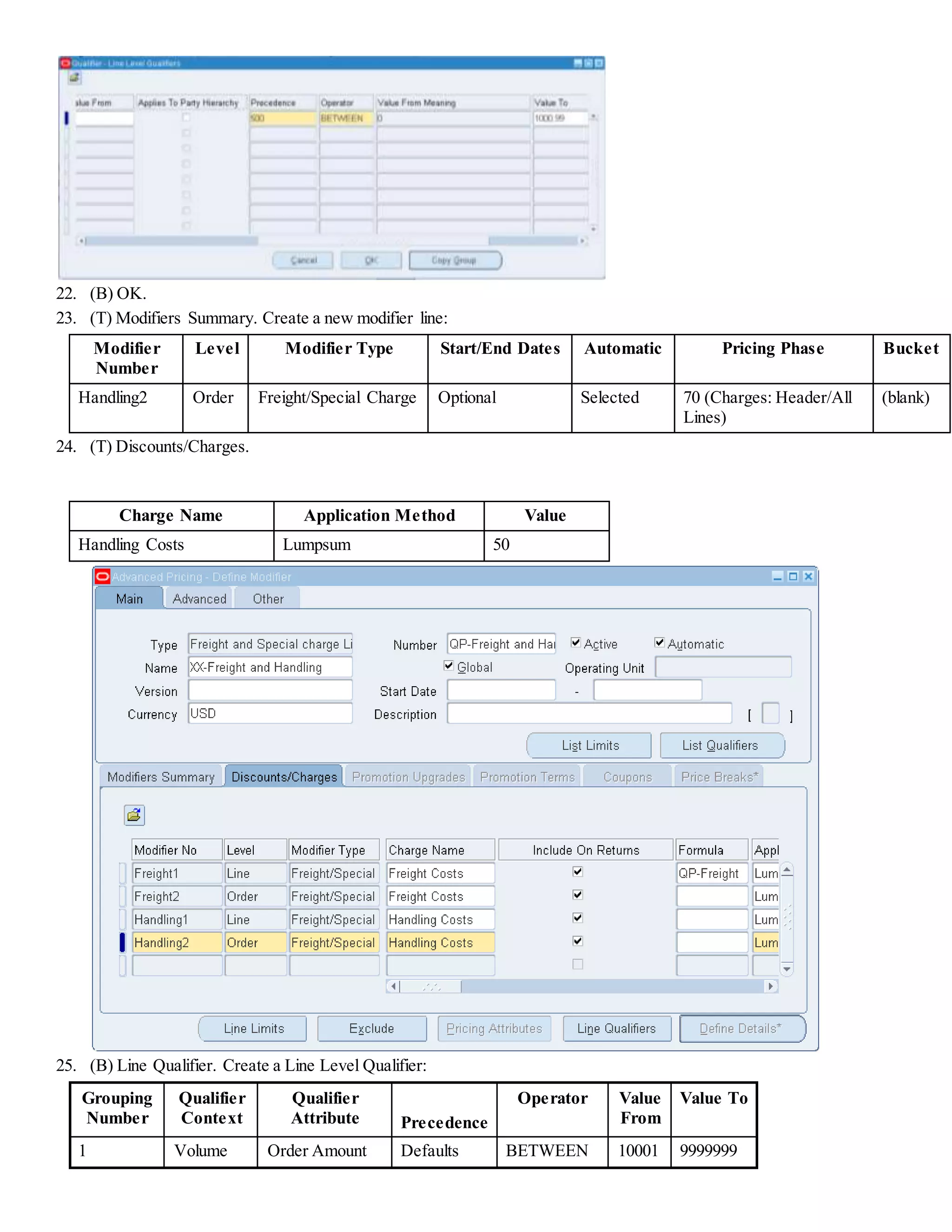Toggle the Global checkbox
This screenshot has width=952, height=1232.
pos(449,666)
